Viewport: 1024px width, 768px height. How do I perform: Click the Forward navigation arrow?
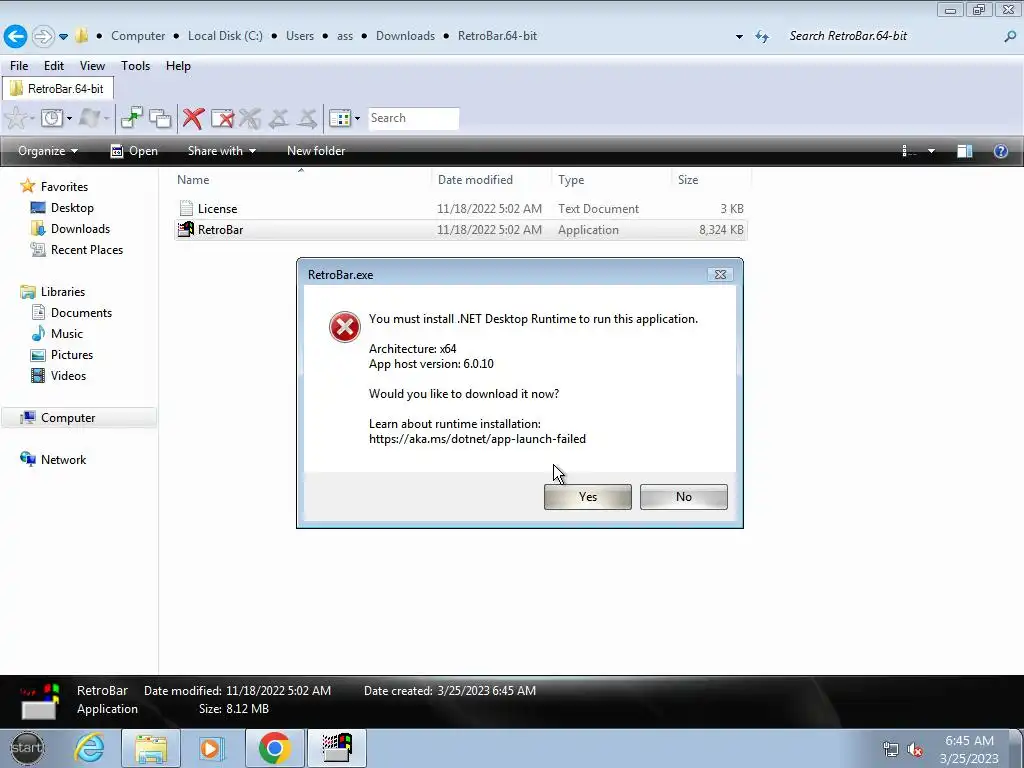point(42,36)
